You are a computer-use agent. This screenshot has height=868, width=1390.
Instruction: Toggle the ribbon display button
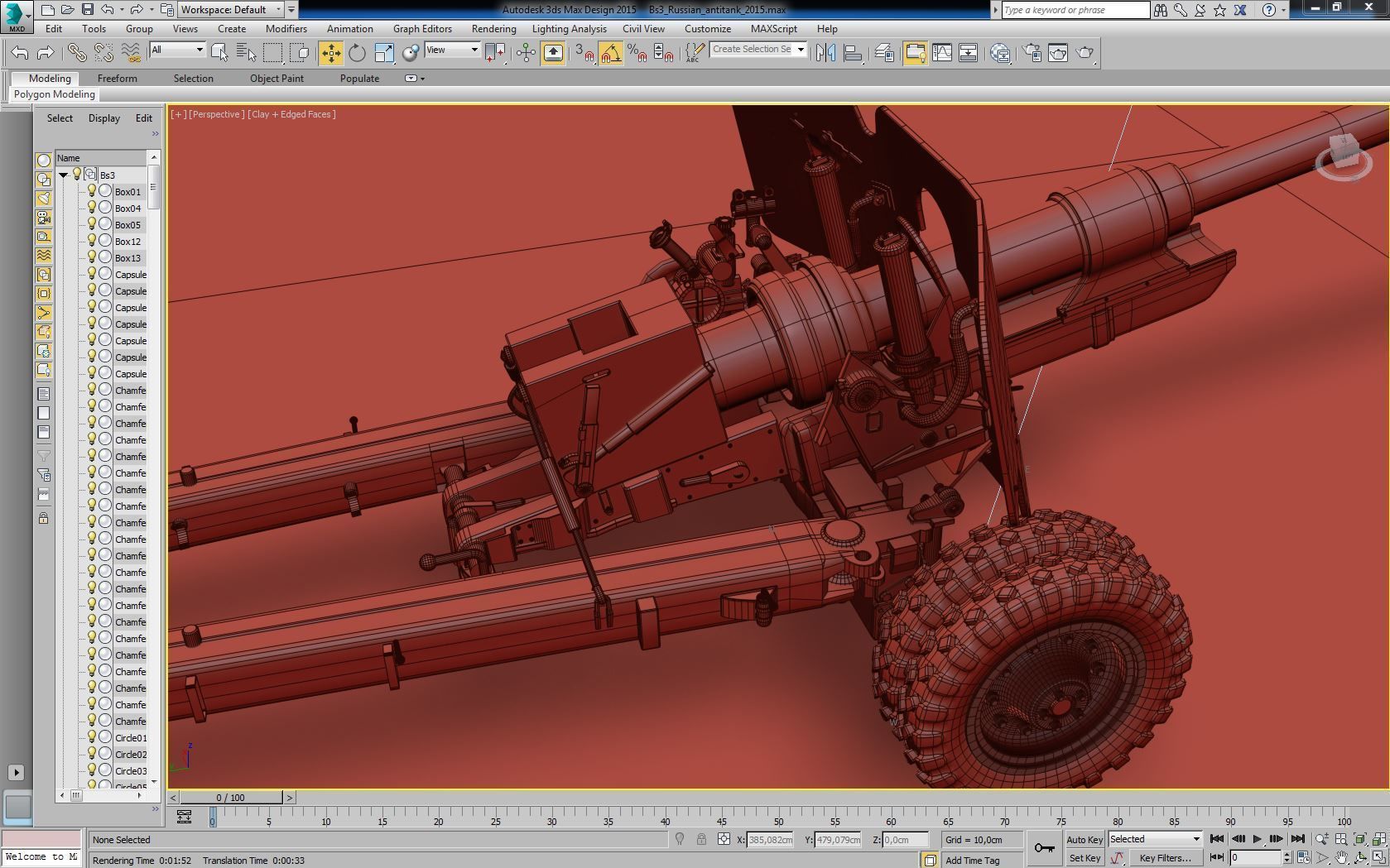(915, 53)
